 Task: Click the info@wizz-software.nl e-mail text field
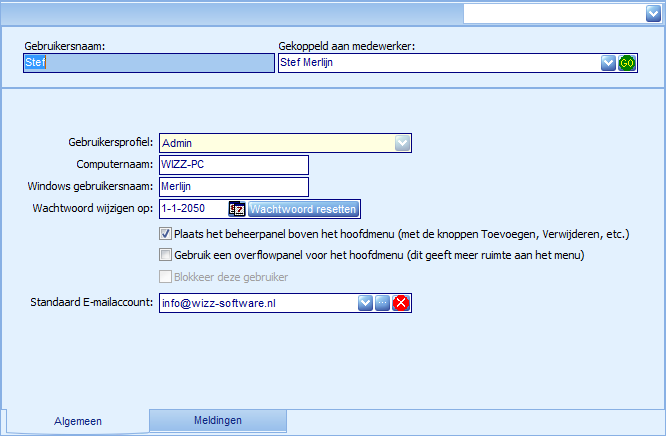[x=256, y=303]
